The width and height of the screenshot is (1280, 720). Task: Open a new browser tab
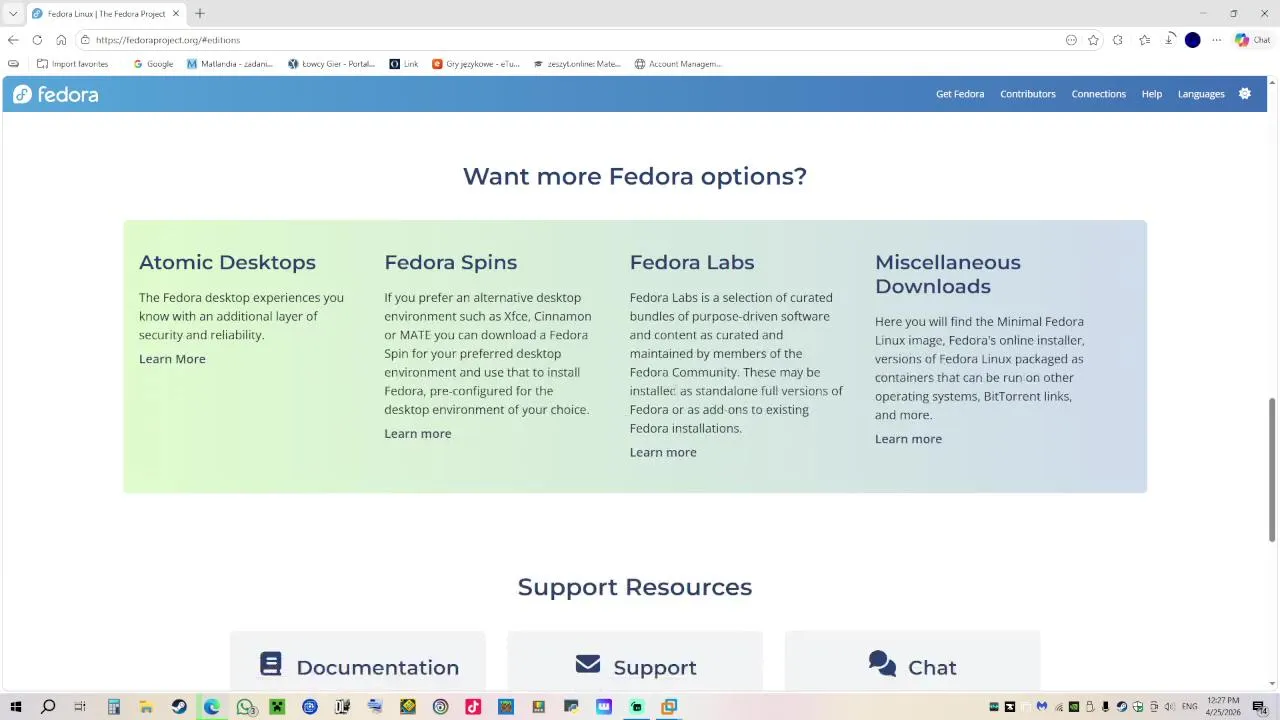click(x=200, y=14)
